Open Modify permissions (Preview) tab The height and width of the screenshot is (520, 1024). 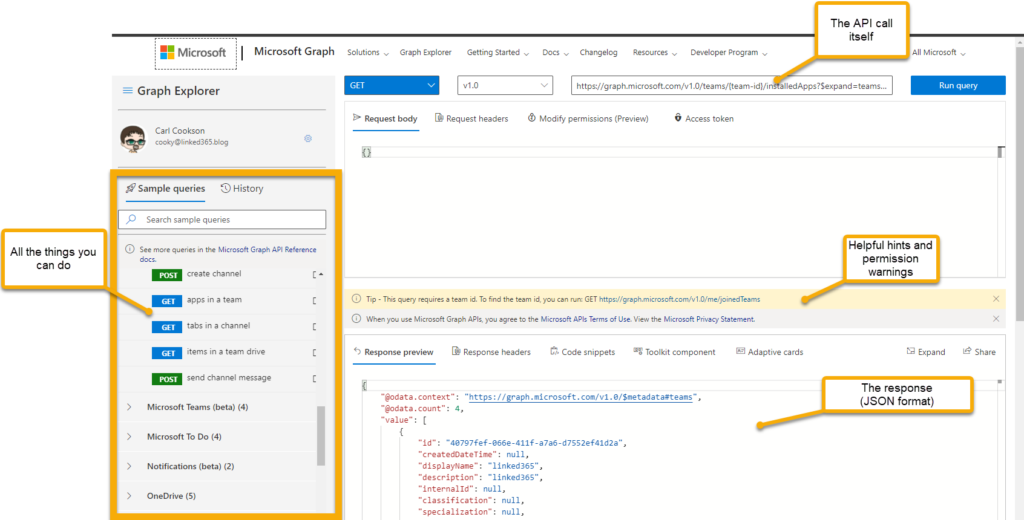tap(588, 119)
